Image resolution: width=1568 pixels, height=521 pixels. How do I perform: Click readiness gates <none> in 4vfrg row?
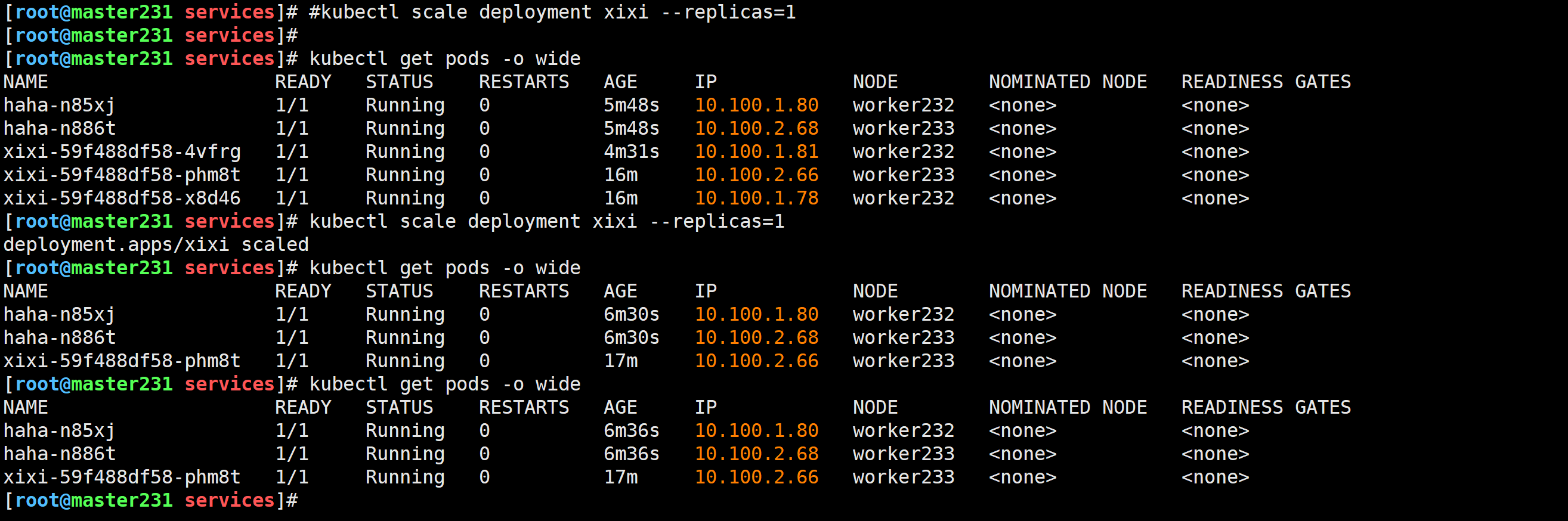click(1215, 151)
